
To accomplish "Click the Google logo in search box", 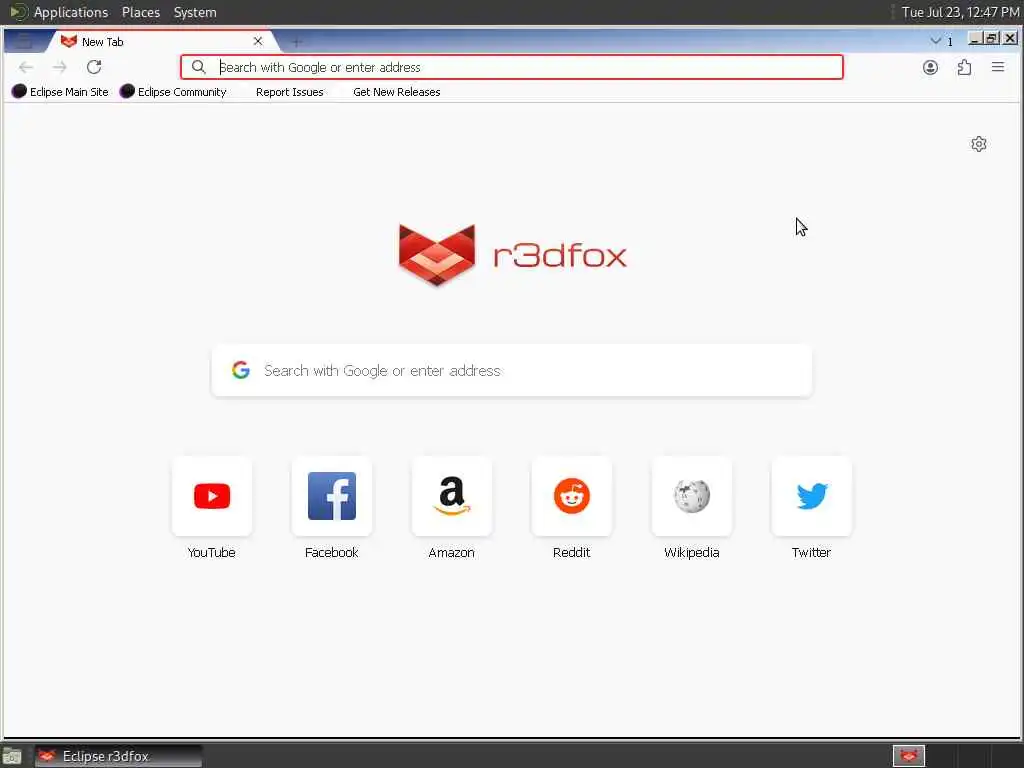I will click(241, 370).
